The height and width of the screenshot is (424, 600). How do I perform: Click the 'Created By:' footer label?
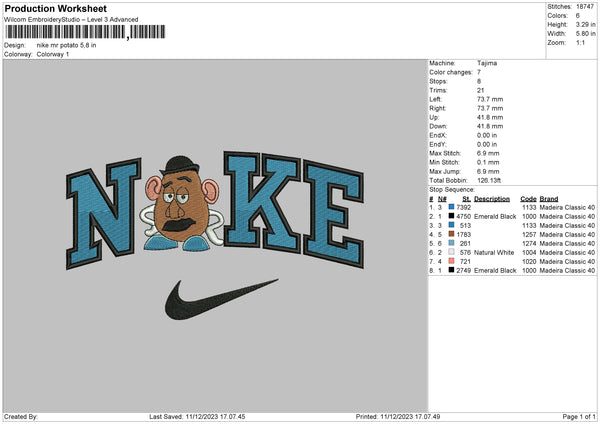point(21,416)
